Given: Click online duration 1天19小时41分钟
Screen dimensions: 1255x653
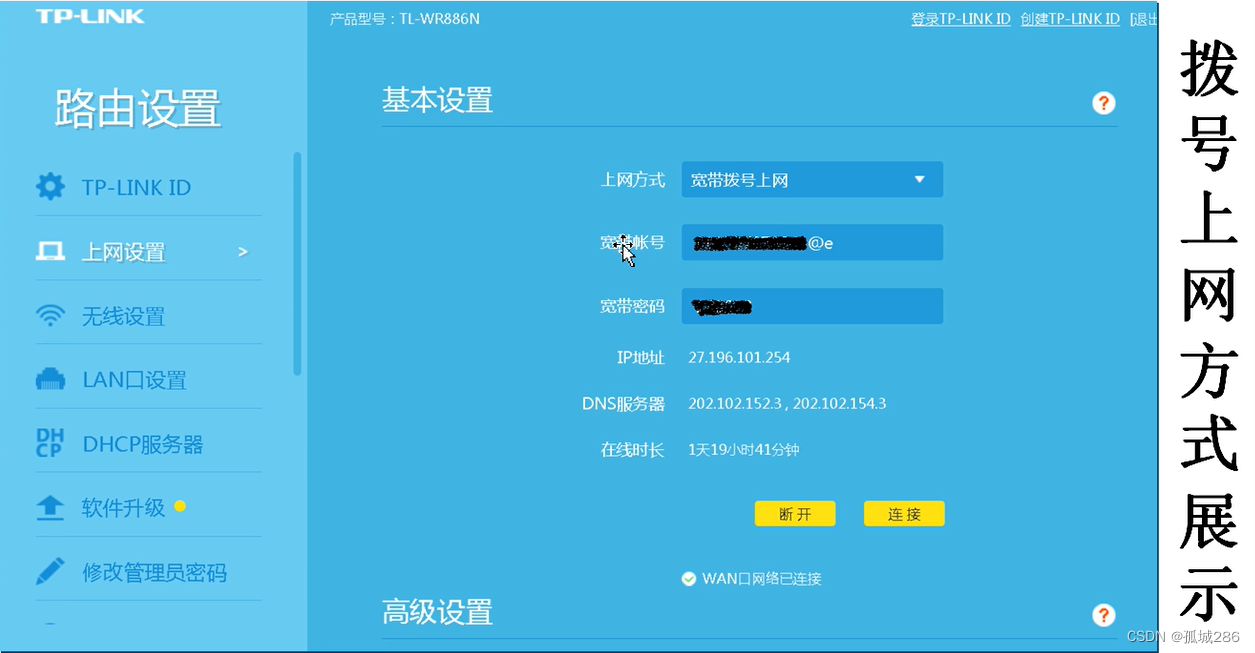Looking at the screenshot, I should pos(744,450).
